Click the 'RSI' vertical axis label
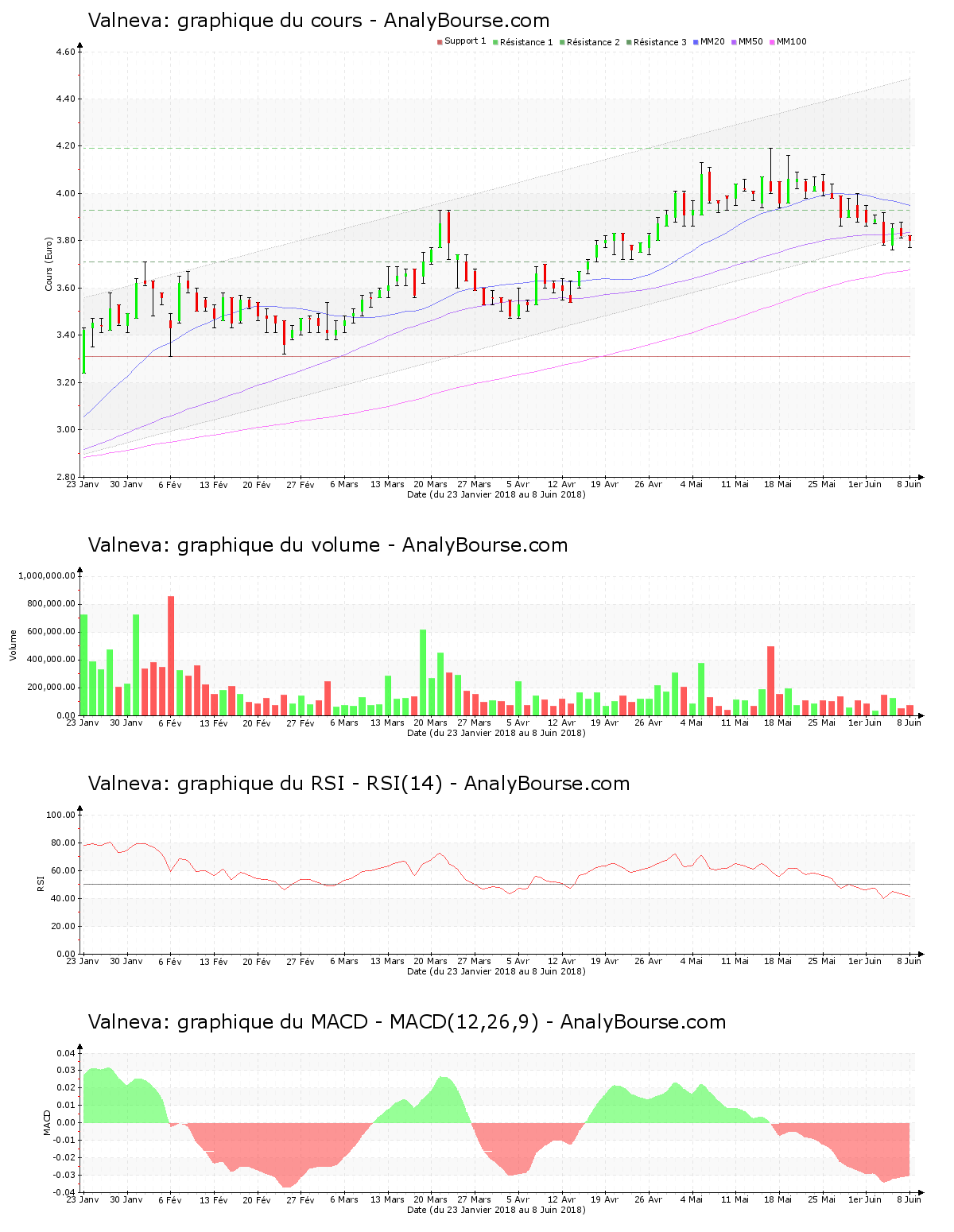This screenshot has width=954, height=1232. point(41,883)
